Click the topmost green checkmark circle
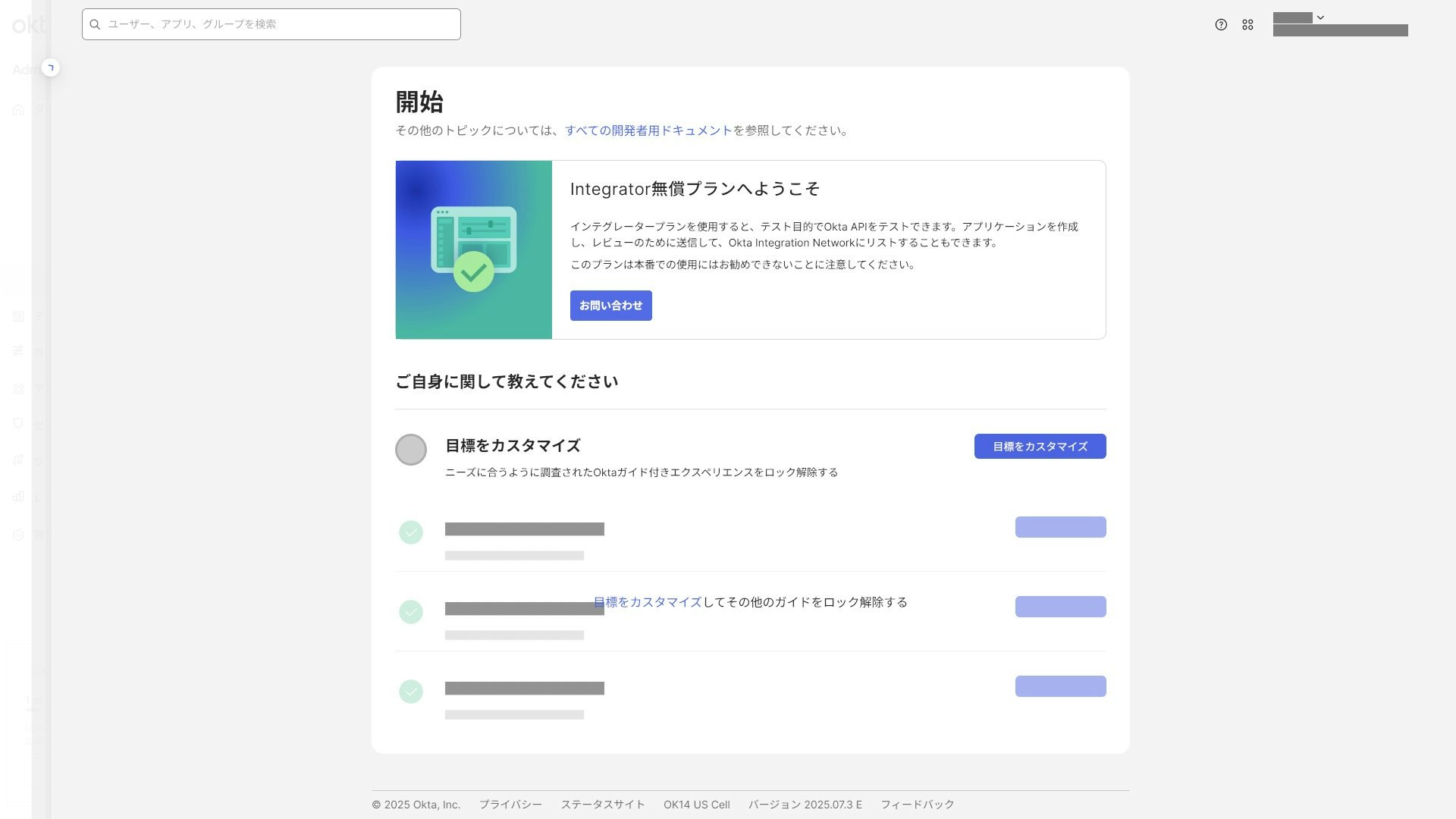This screenshot has width=1456, height=819. (411, 532)
